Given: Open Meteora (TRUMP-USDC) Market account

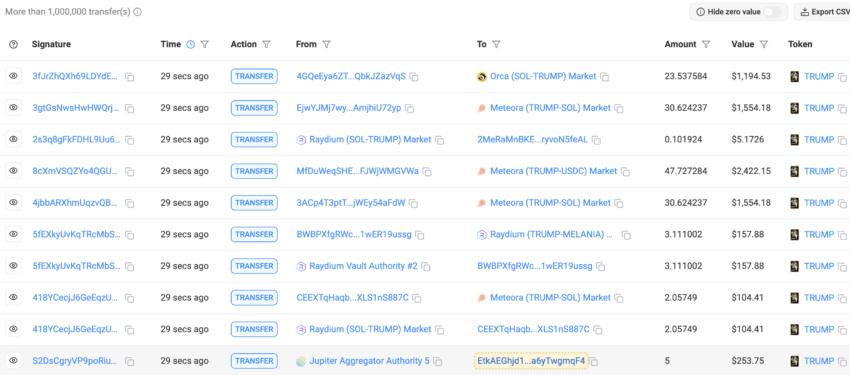Looking at the screenshot, I should (x=553, y=171).
